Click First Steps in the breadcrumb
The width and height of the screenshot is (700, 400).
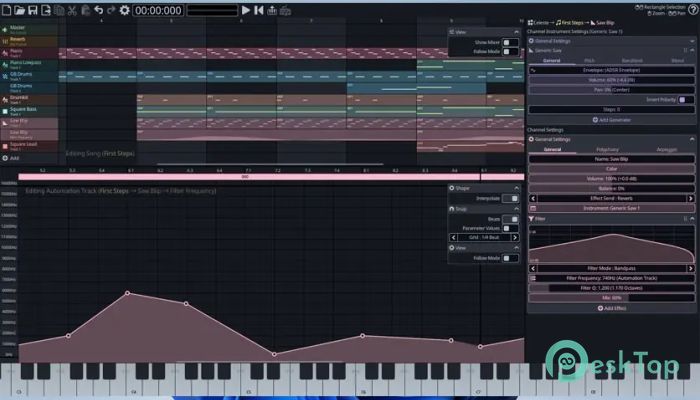point(570,22)
